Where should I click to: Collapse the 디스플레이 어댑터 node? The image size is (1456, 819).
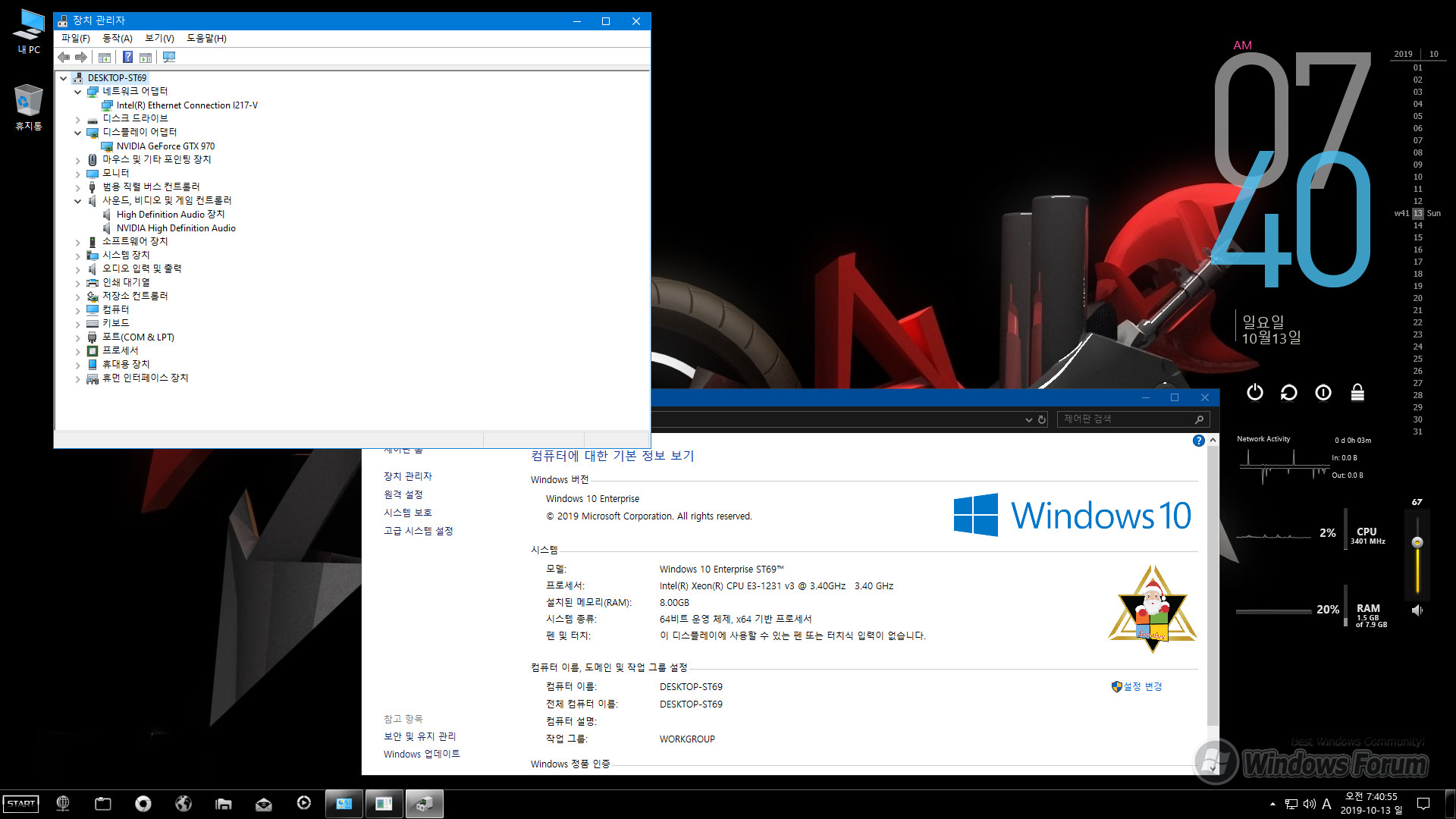(x=77, y=133)
